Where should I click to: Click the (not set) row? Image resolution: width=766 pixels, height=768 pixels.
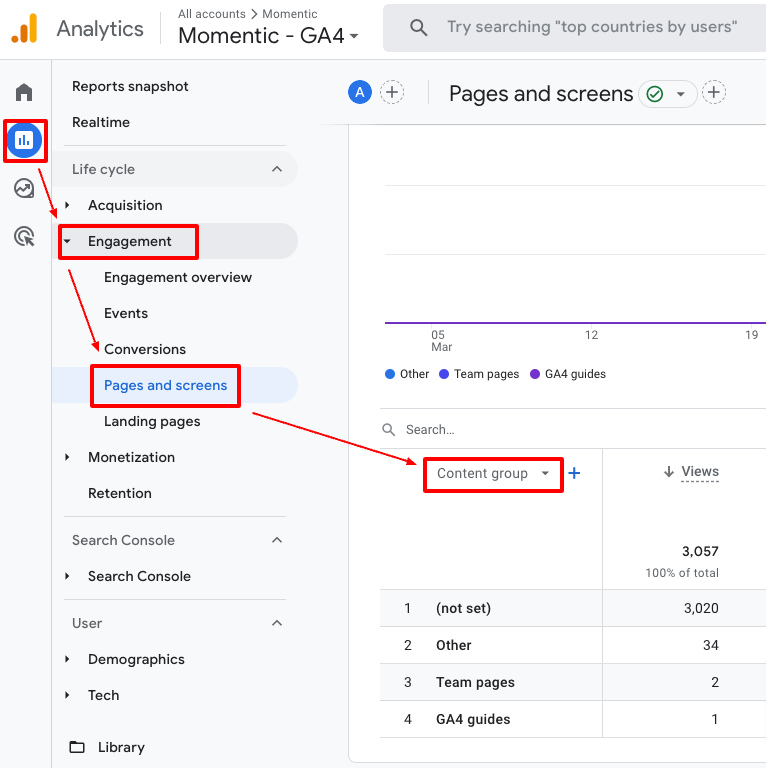(x=573, y=608)
